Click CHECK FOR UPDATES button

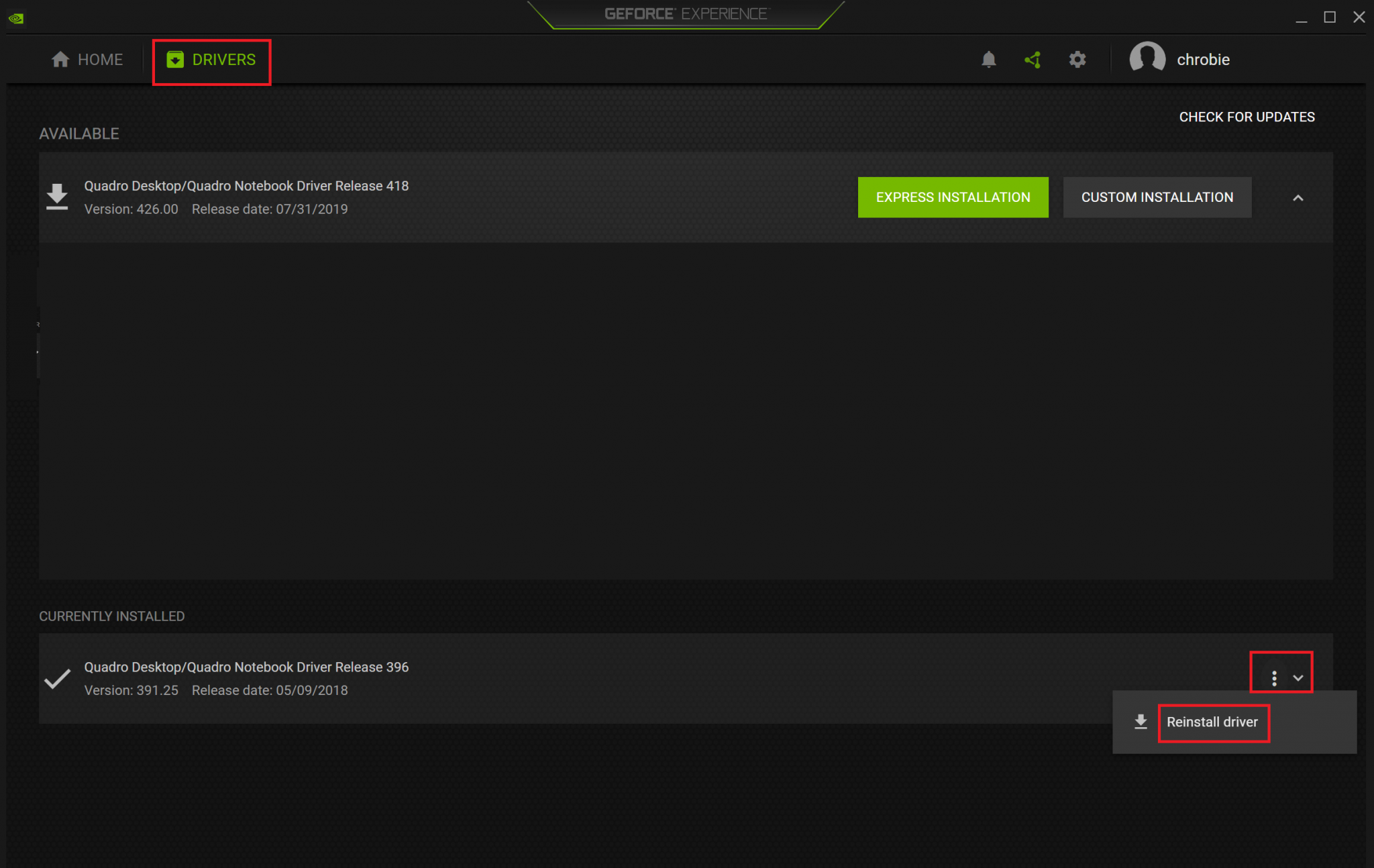[x=1247, y=117]
